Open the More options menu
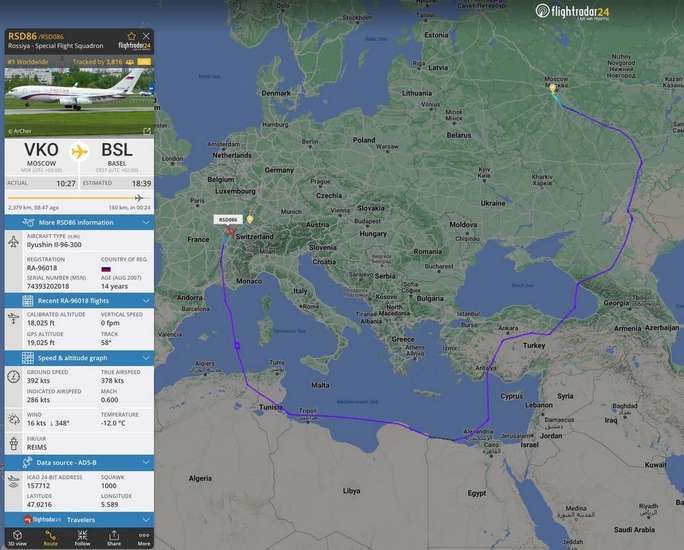 point(144,537)
